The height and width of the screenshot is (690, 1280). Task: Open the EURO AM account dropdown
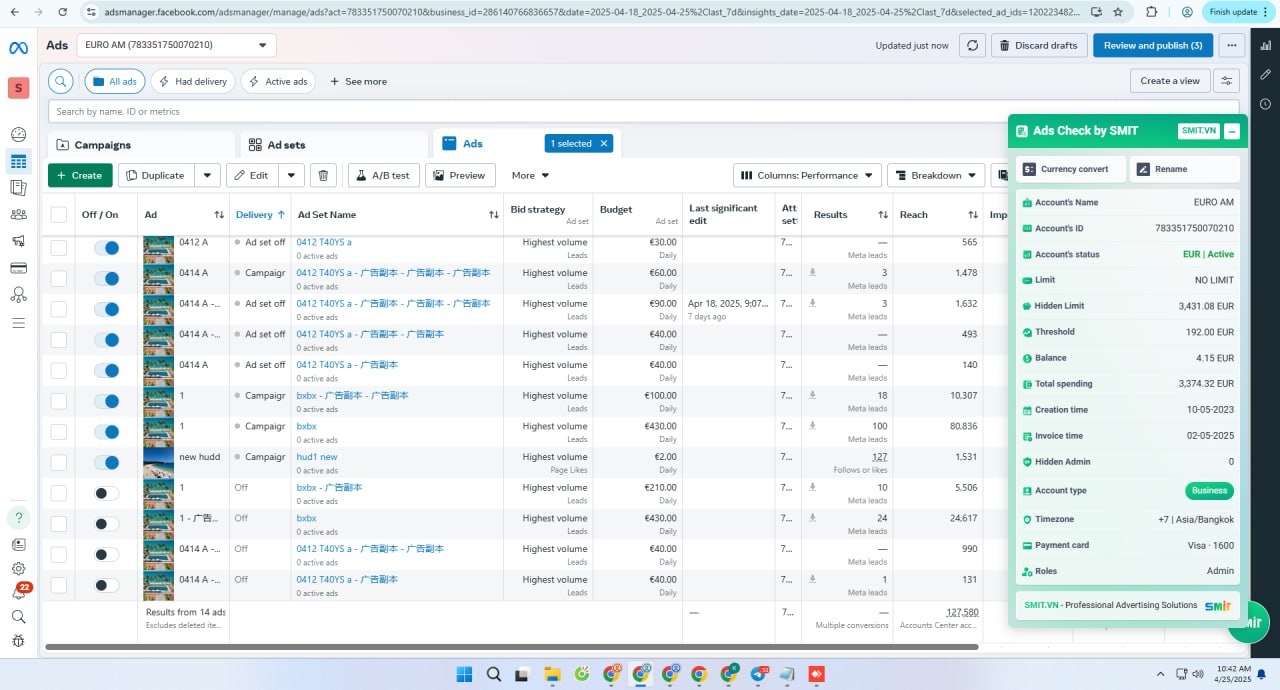(177, 45)
